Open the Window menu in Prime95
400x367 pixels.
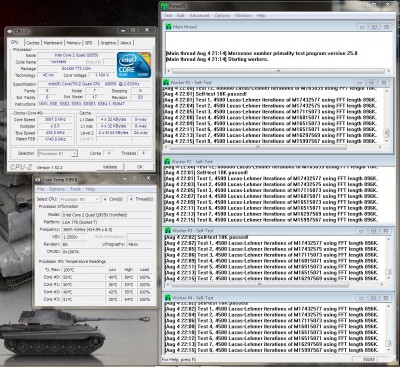point(243,16)
